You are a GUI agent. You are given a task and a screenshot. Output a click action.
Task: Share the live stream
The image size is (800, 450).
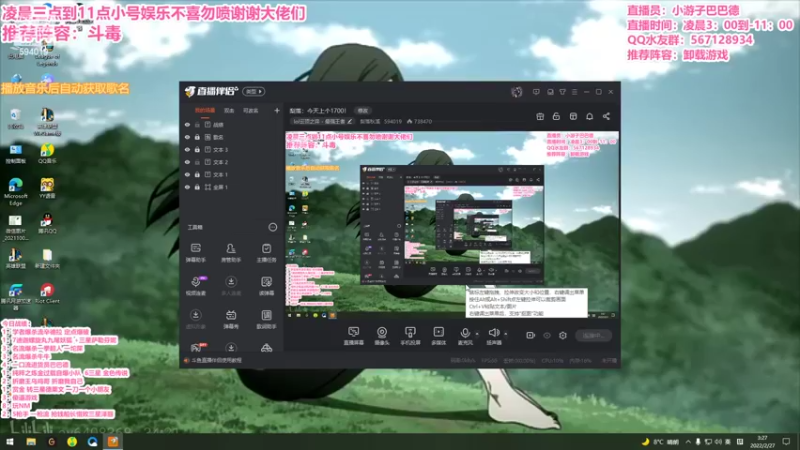pyautogui.click(x=606, y=116)
